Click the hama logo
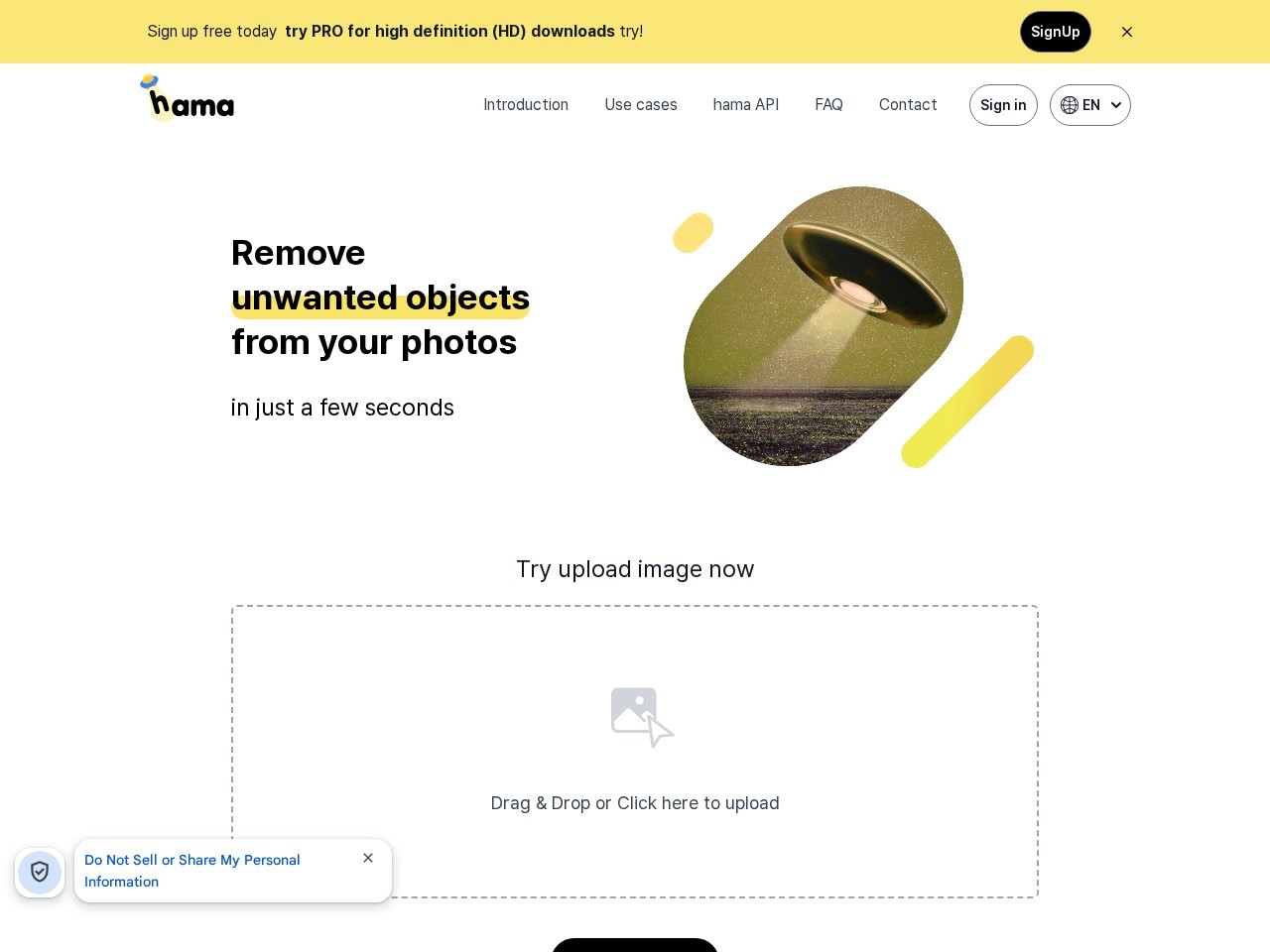 click(188, 98)
